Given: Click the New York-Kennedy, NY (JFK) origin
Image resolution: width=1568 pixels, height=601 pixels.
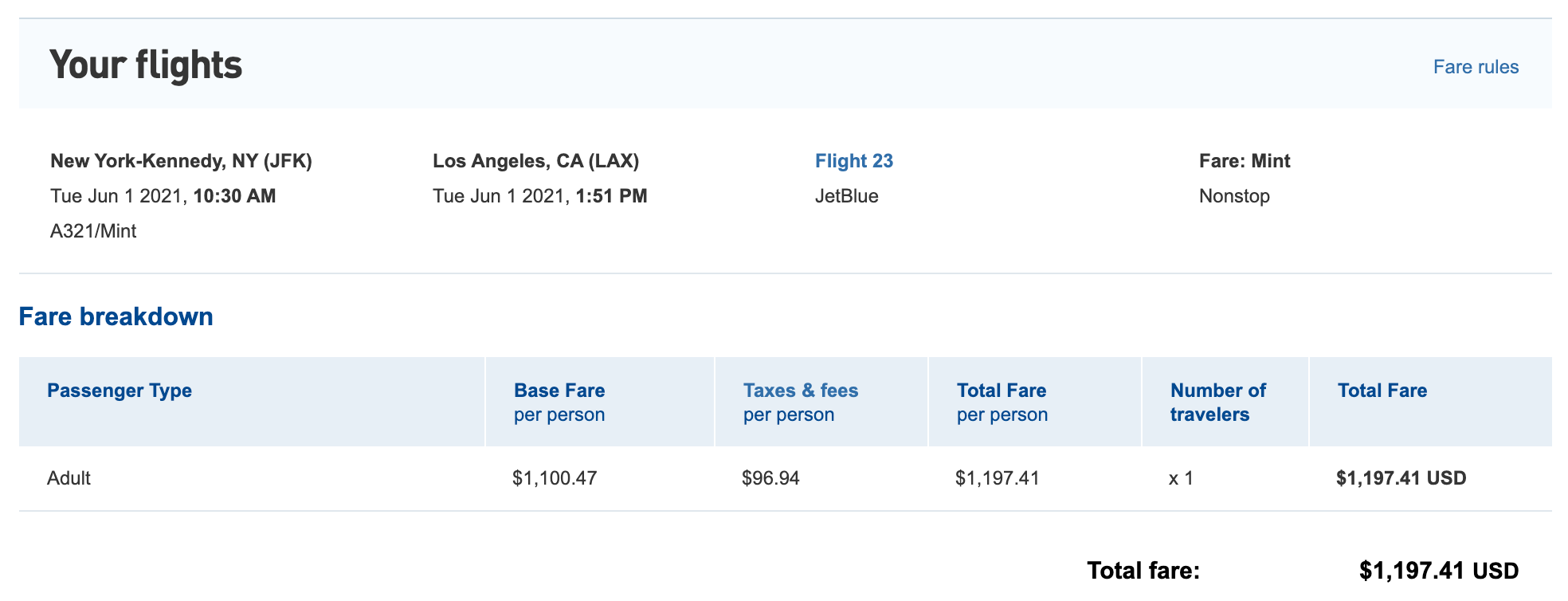Looking at the screenshot, I should click(x=181, y=161).
